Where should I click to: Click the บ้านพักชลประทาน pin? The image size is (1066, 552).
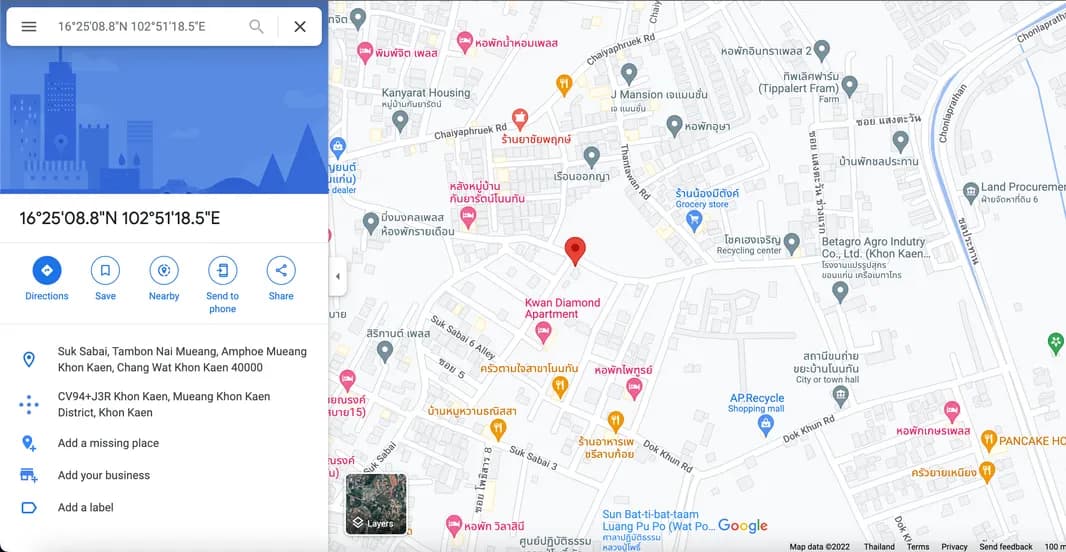pos(900,141)
